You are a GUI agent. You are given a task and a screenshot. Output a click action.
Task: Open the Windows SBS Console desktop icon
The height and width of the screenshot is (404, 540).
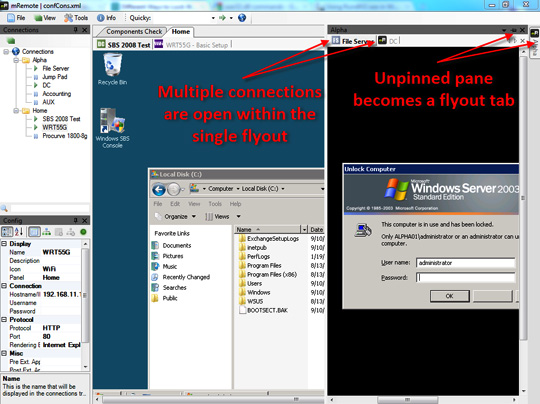112,128
